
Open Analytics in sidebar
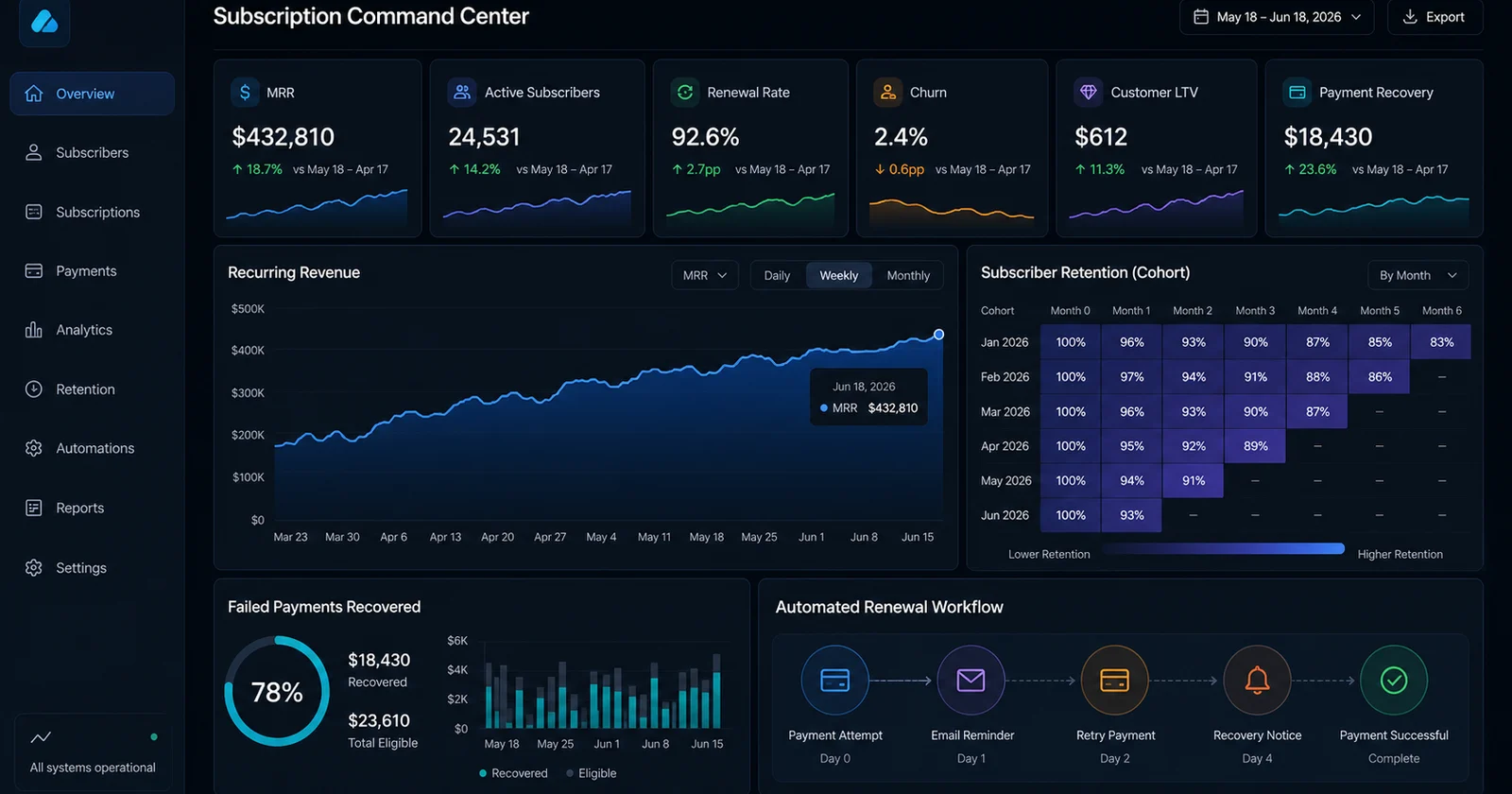[x=93, y=330]
